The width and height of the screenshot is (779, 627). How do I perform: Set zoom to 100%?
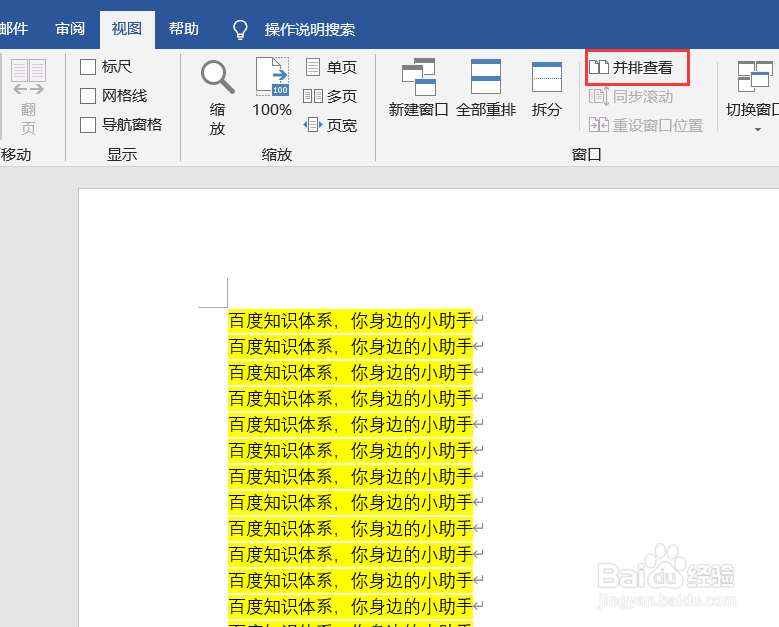point(272,88)
